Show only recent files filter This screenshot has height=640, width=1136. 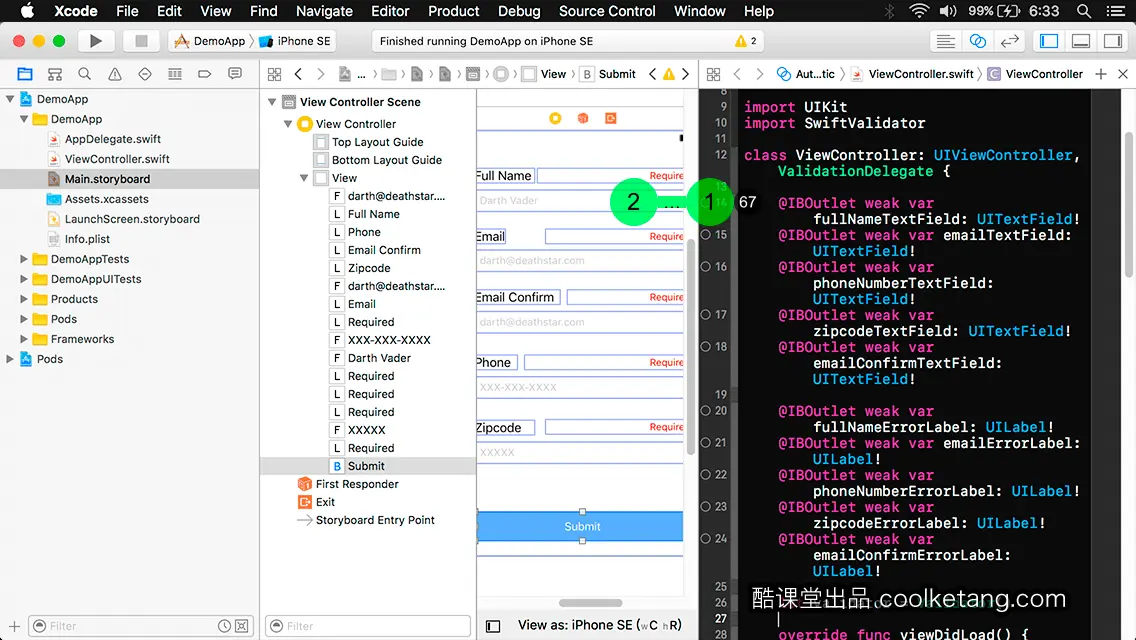coord(225,626)
